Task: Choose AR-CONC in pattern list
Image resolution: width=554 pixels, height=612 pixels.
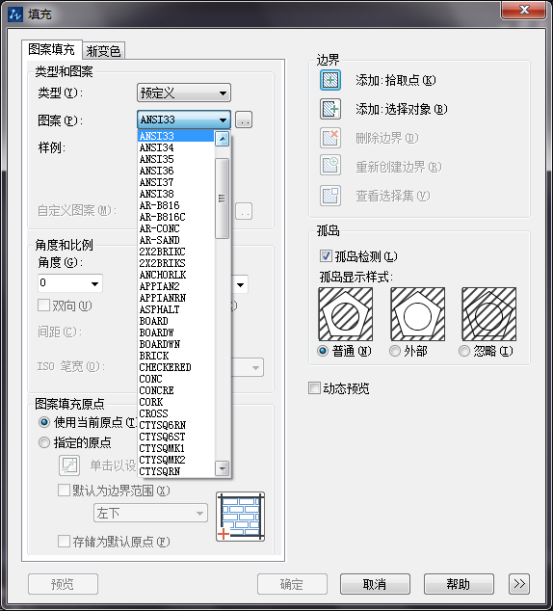Action: [x=176, y=228]
